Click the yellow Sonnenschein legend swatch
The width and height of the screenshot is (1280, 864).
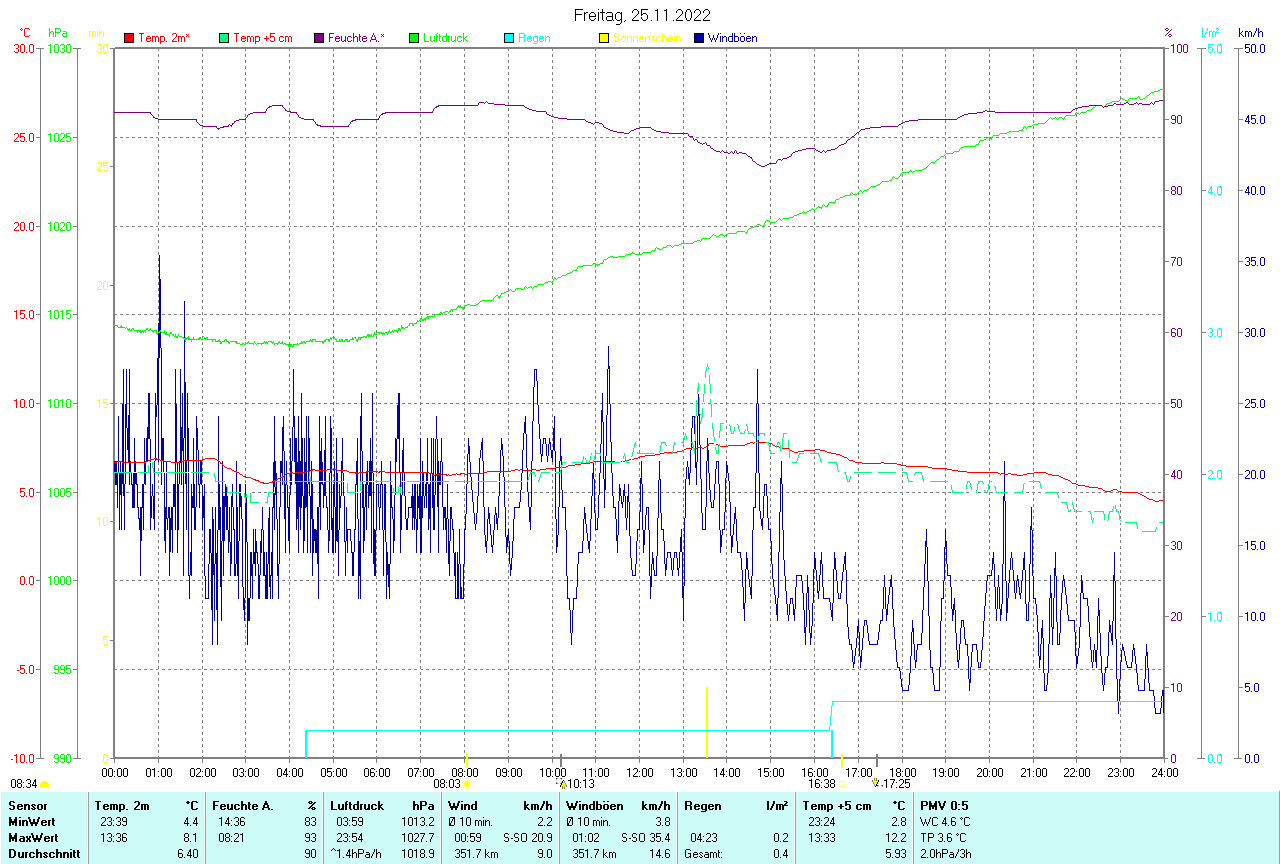(x=603, y=38)
